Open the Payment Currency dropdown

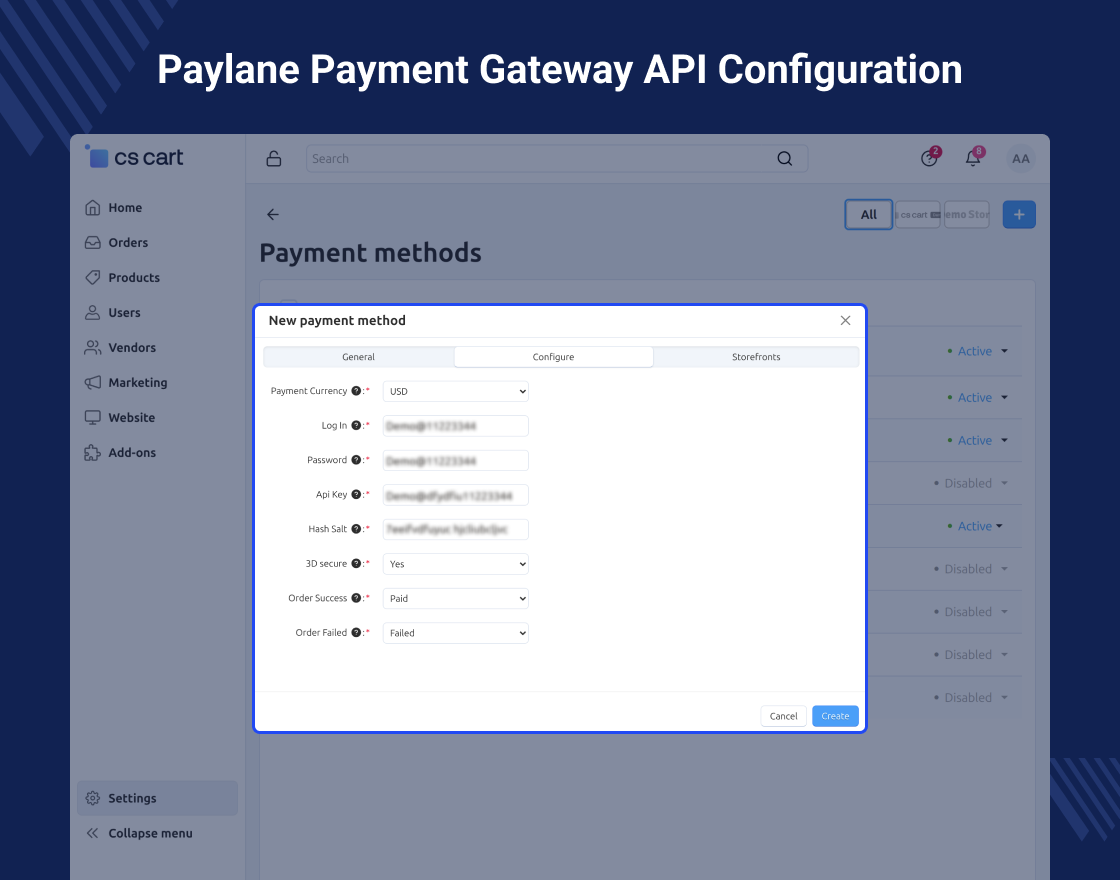coord(456,391)
